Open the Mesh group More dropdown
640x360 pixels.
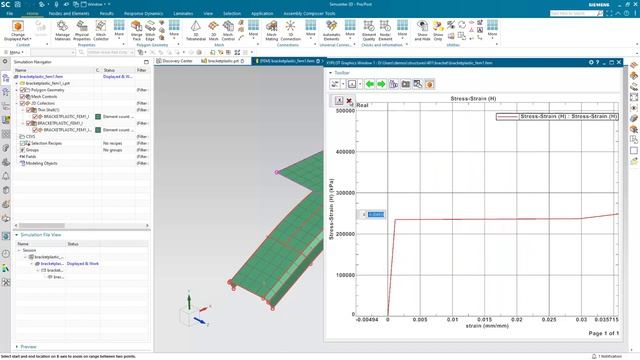pyautogui.click(x=253, y=31)
